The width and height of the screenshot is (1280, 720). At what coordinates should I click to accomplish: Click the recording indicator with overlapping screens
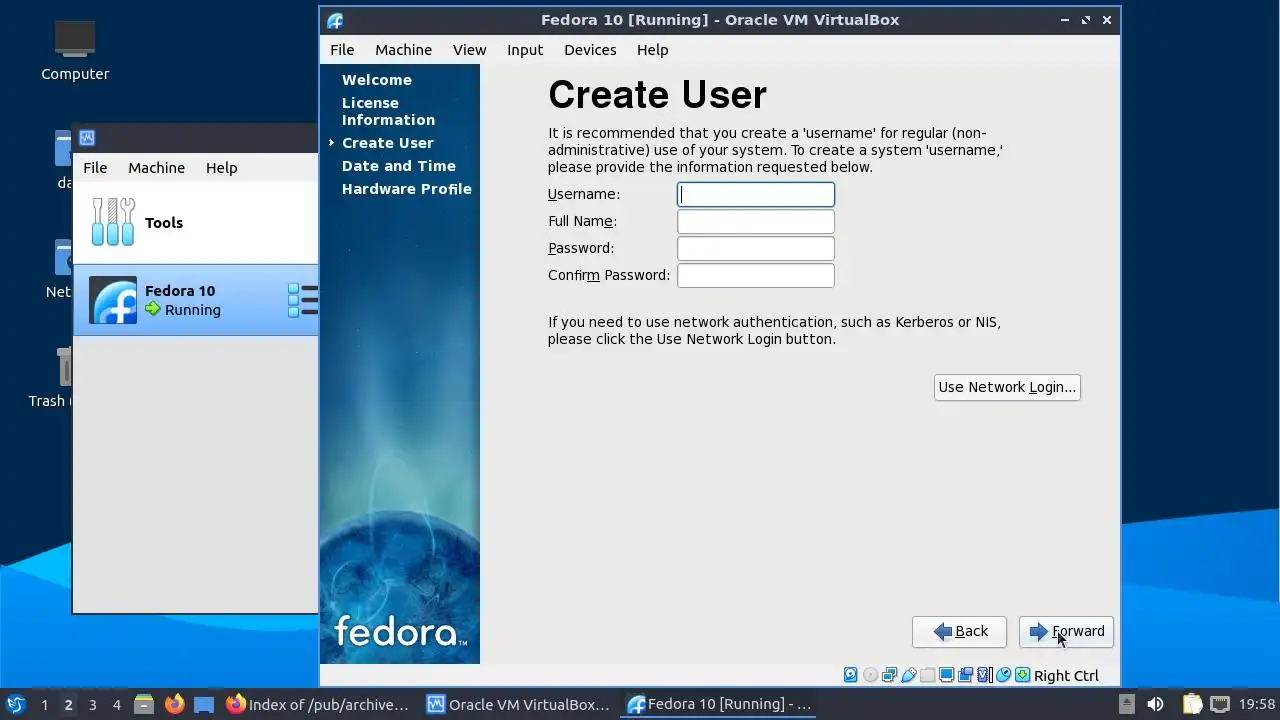(x=965, y=675)
